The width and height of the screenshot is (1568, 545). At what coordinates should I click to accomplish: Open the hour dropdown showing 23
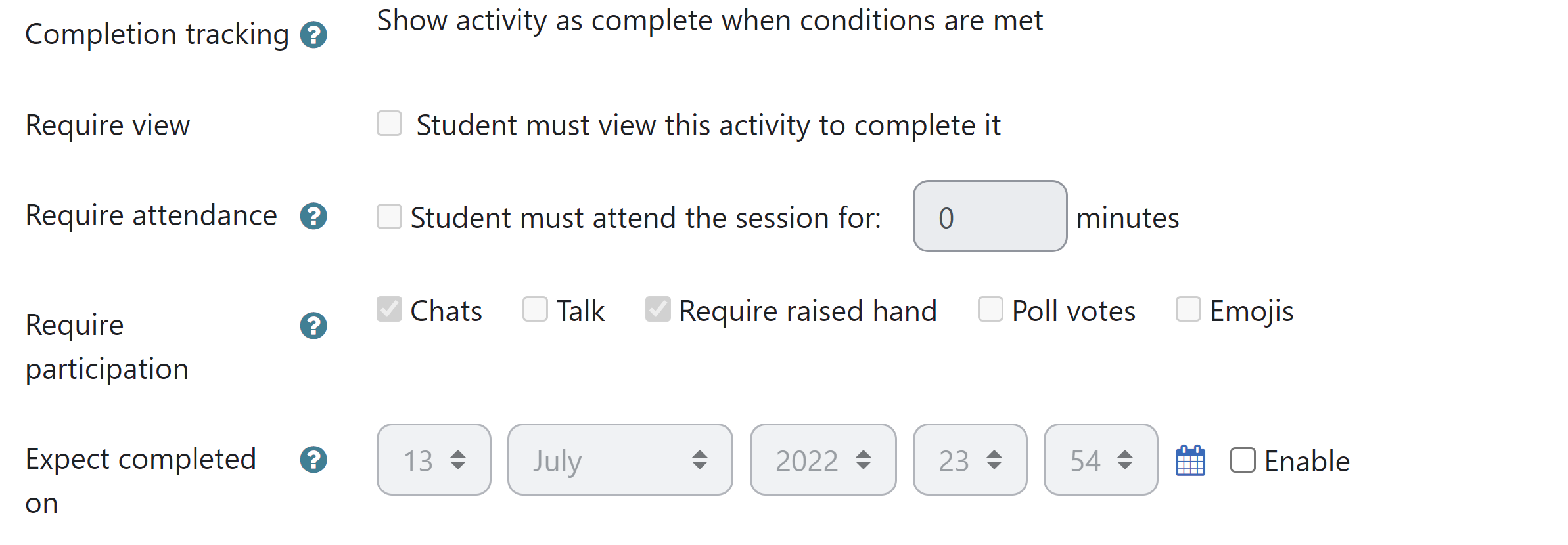click(970, 460)
